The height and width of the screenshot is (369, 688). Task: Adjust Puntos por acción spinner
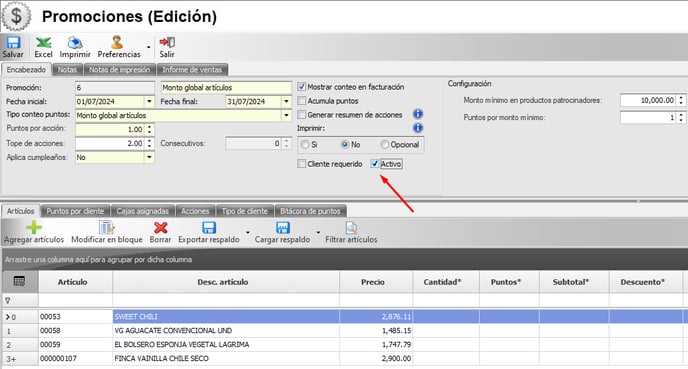pyautogui.click(x=149, y=129)
